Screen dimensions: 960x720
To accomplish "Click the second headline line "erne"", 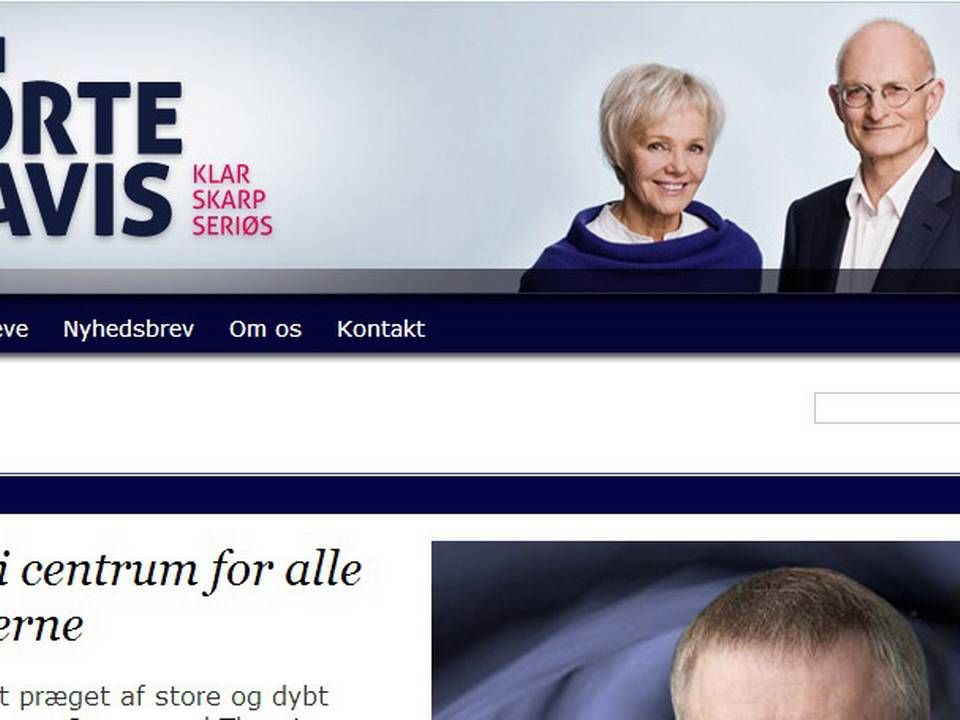I will [x=41, y=626].
